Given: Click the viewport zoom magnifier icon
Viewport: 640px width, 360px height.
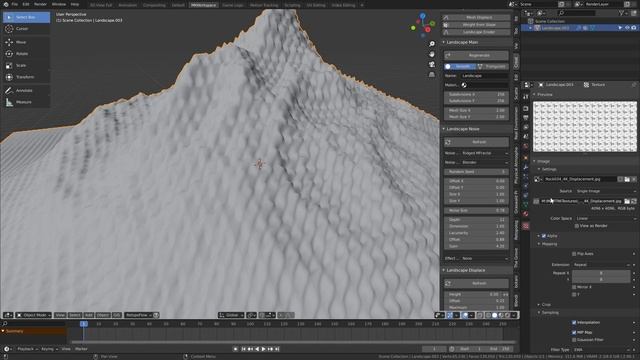Looking at the screenshot, I should coord(432,44).
